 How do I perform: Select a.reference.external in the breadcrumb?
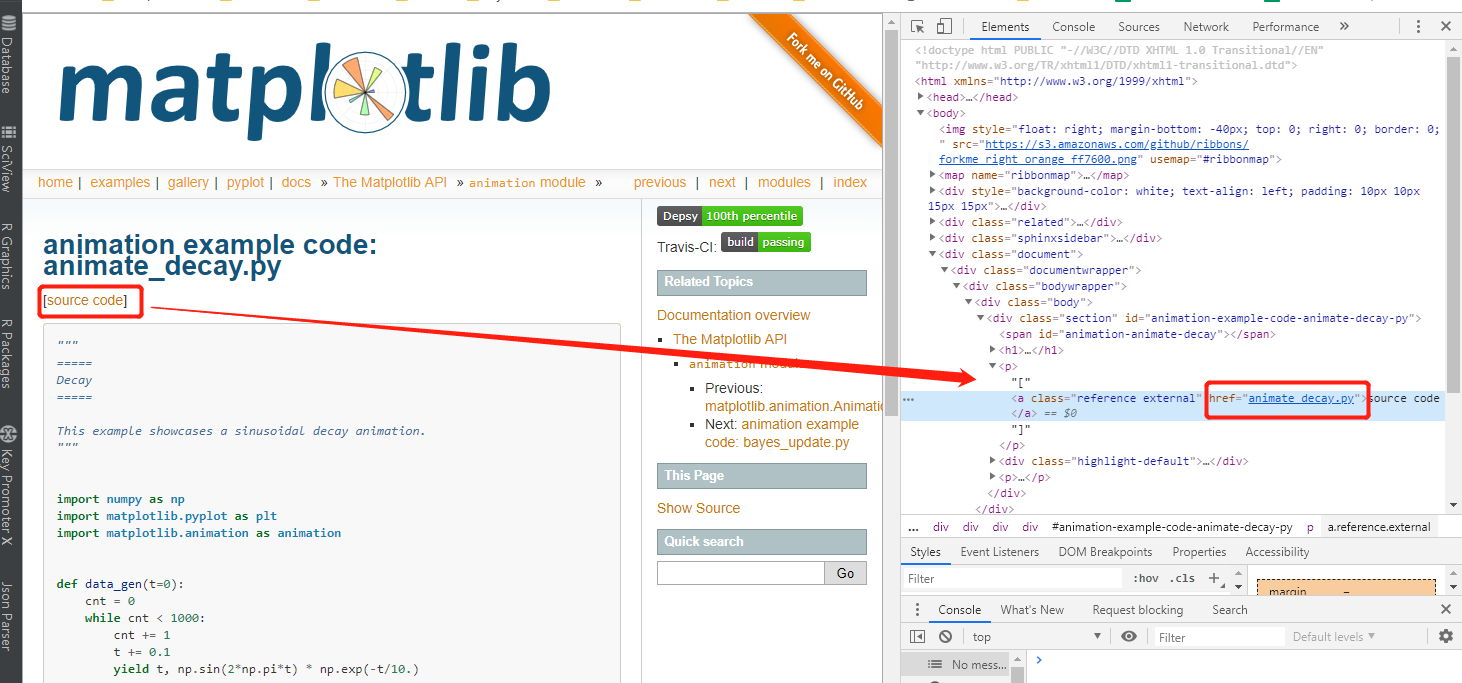[x=1379, y=527]
